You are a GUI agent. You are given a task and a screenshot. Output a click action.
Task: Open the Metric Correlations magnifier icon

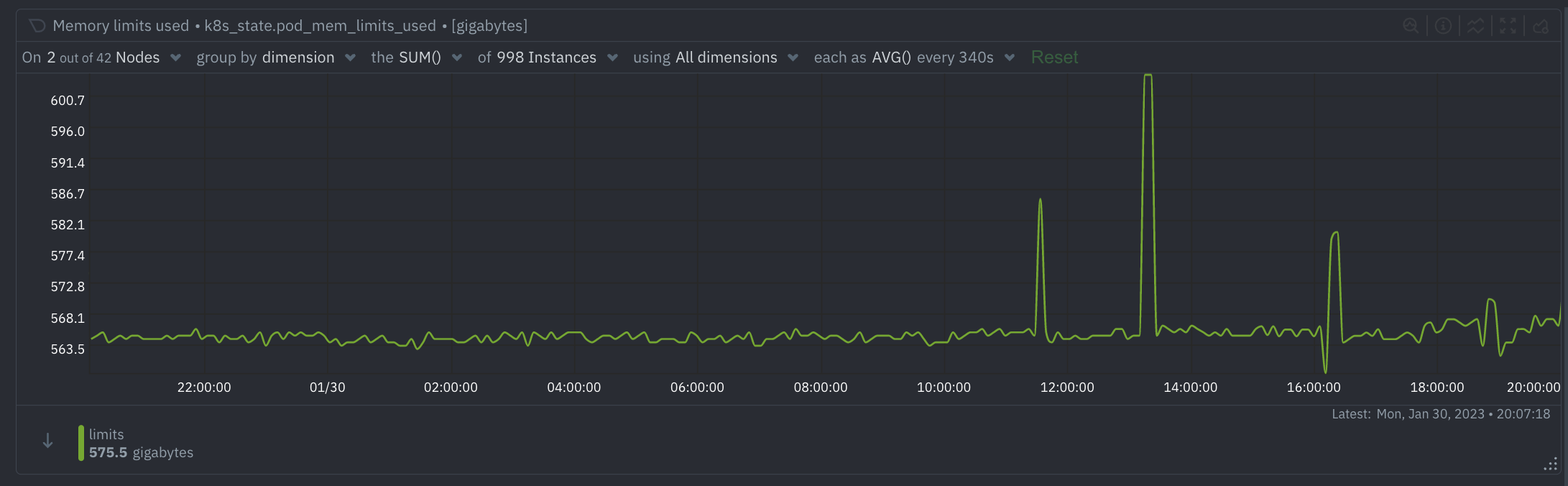(1411, 26)
